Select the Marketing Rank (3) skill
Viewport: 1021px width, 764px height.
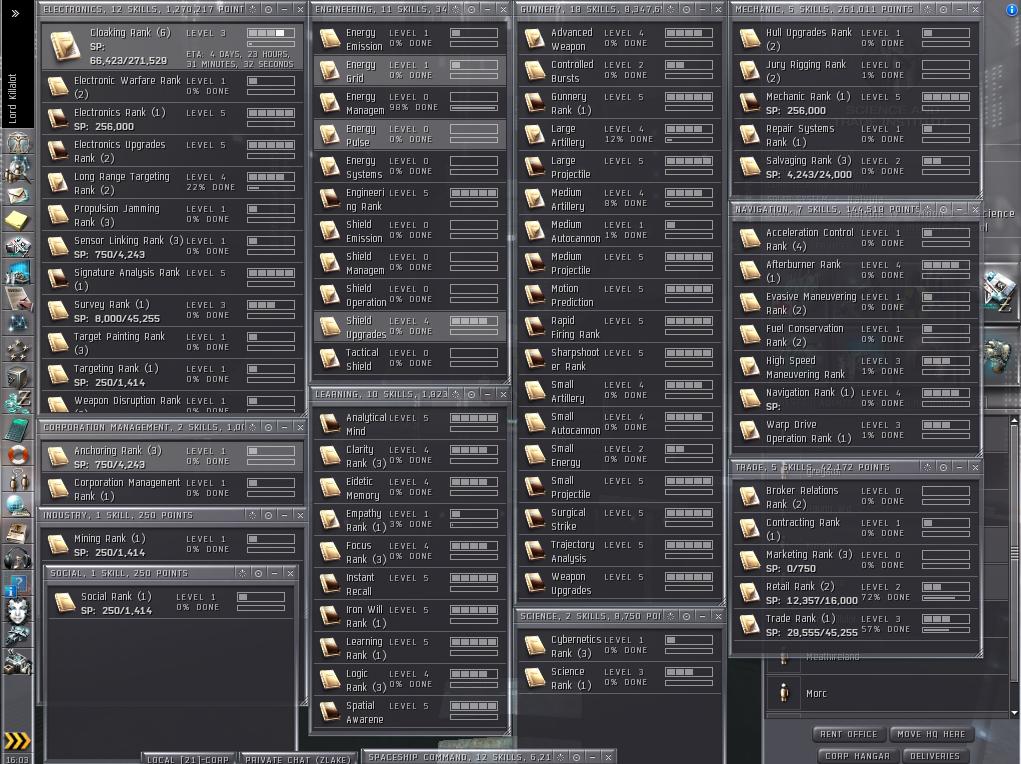pos(856,560)
